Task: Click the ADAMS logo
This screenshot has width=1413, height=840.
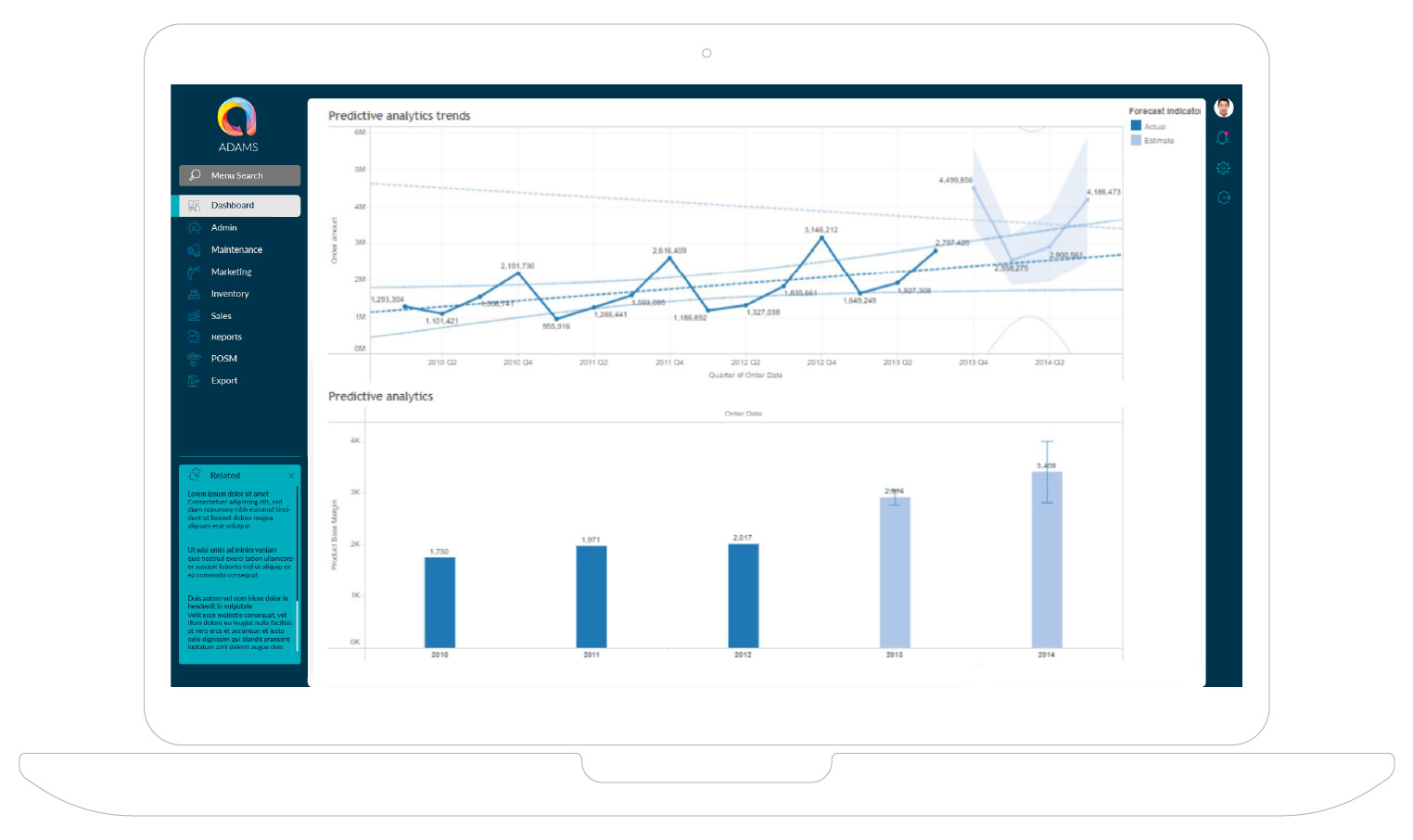Action: click(236, 119)
